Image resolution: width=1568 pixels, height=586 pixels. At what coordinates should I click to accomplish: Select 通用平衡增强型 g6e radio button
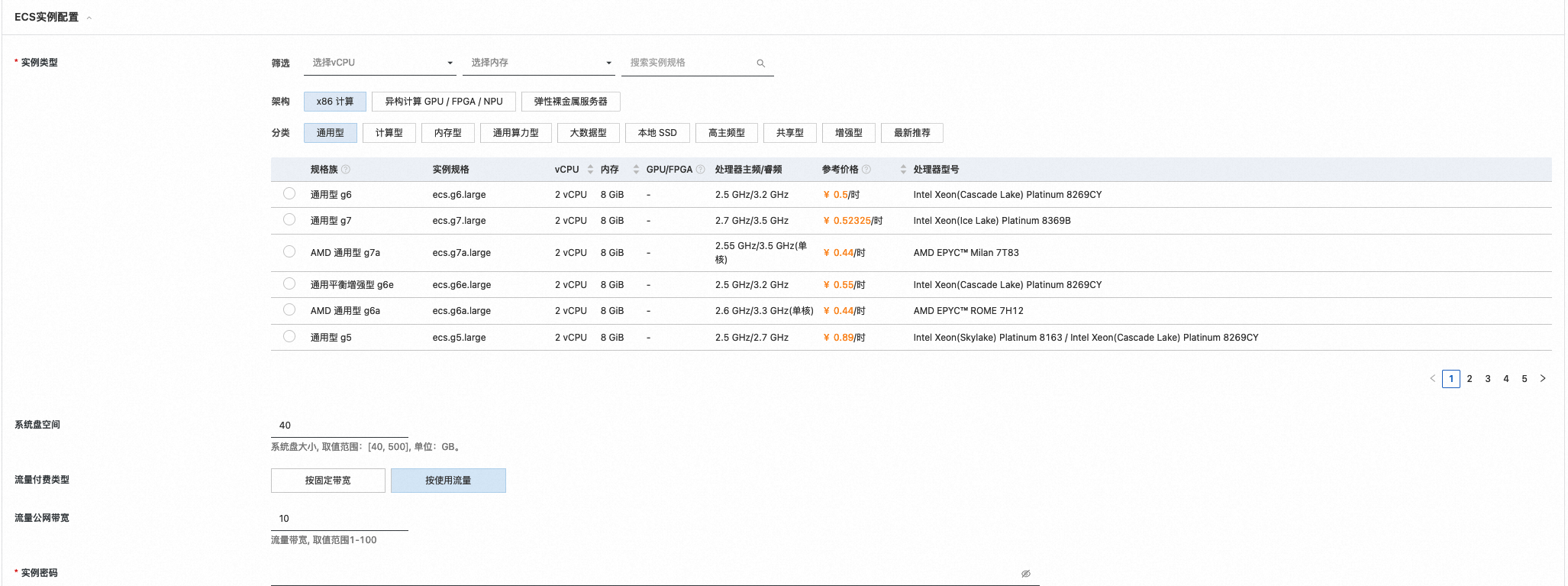pos(289,284)
